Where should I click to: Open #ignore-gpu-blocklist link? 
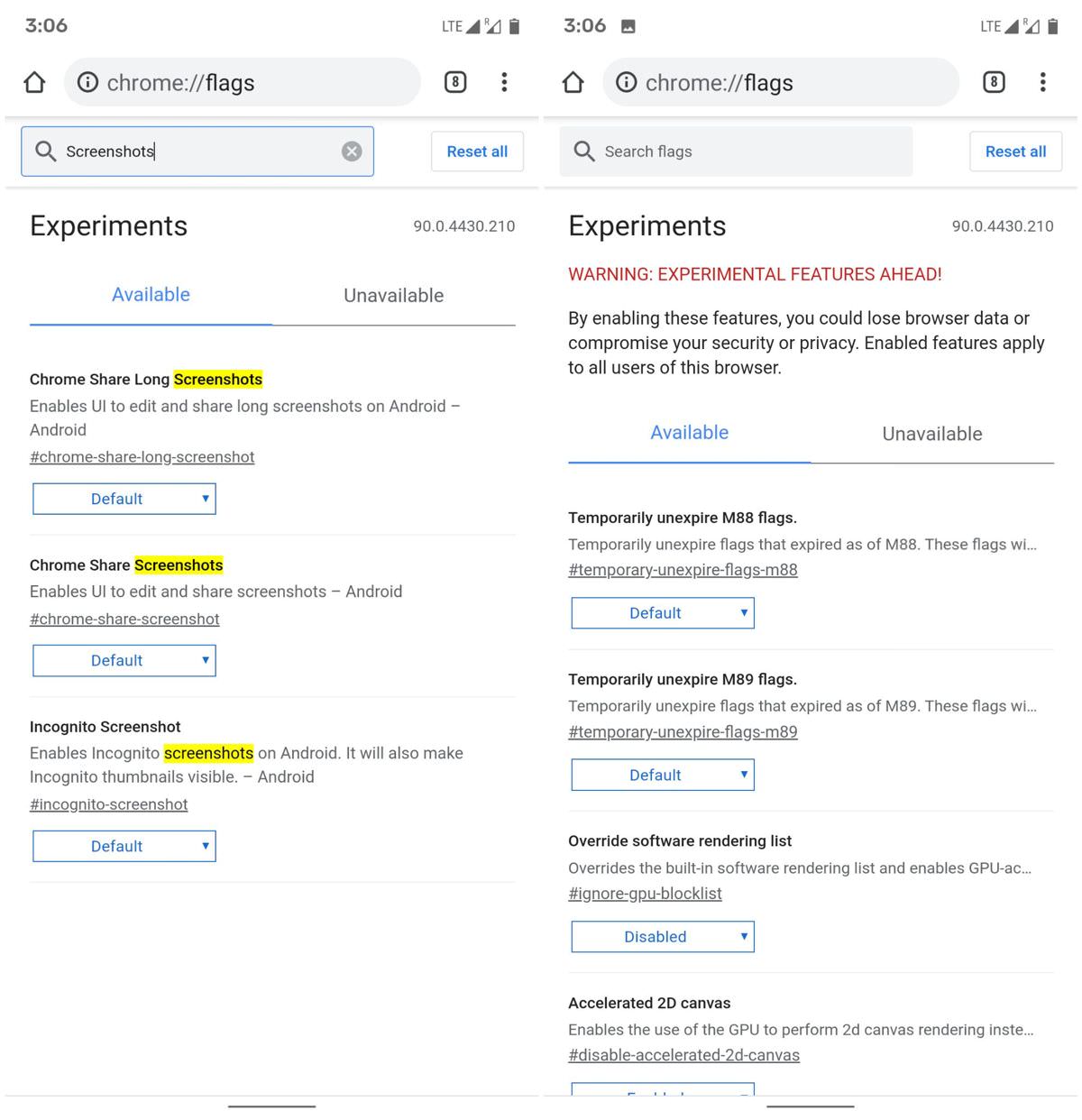click(x=645, y=894)
